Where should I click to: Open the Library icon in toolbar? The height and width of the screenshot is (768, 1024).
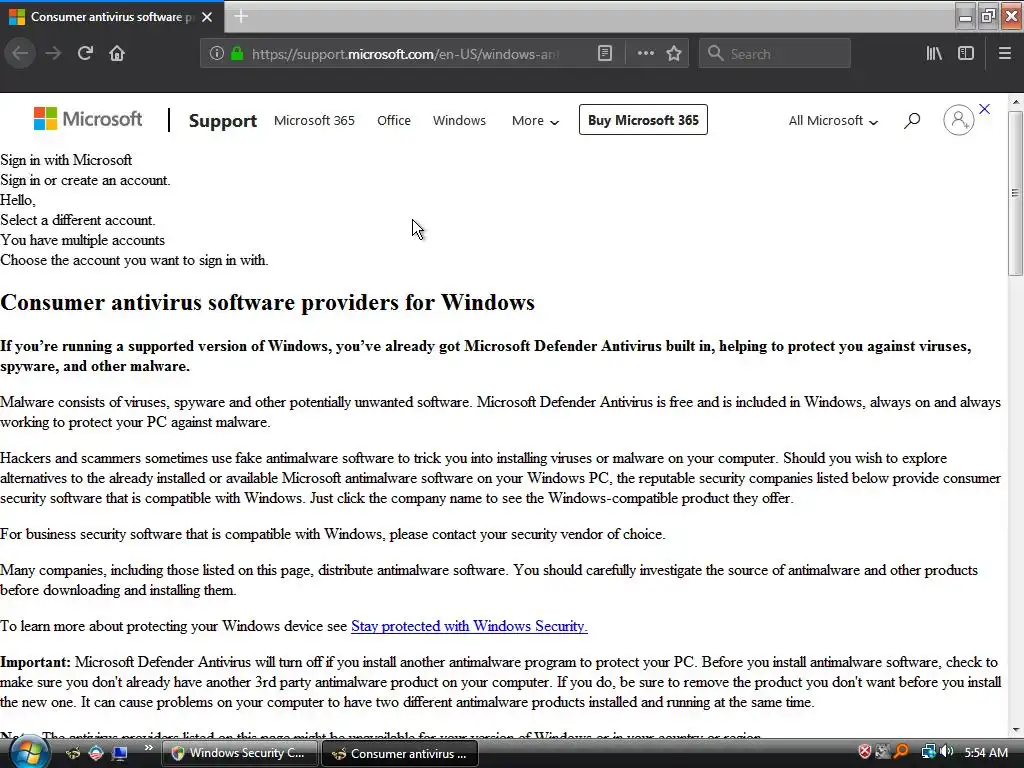point(934,54)
